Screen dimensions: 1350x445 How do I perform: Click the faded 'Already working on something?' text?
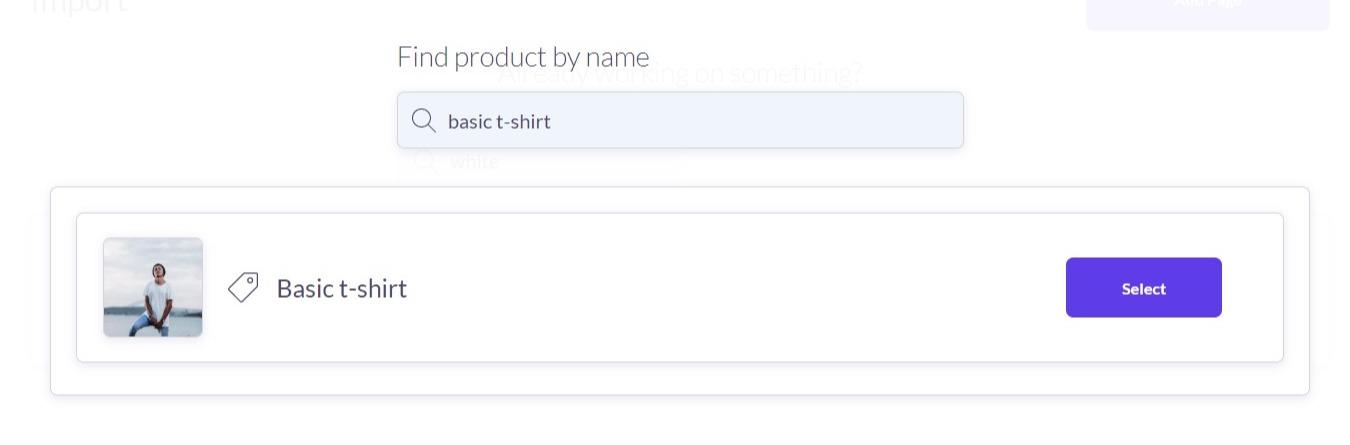(x=680, y=74)
